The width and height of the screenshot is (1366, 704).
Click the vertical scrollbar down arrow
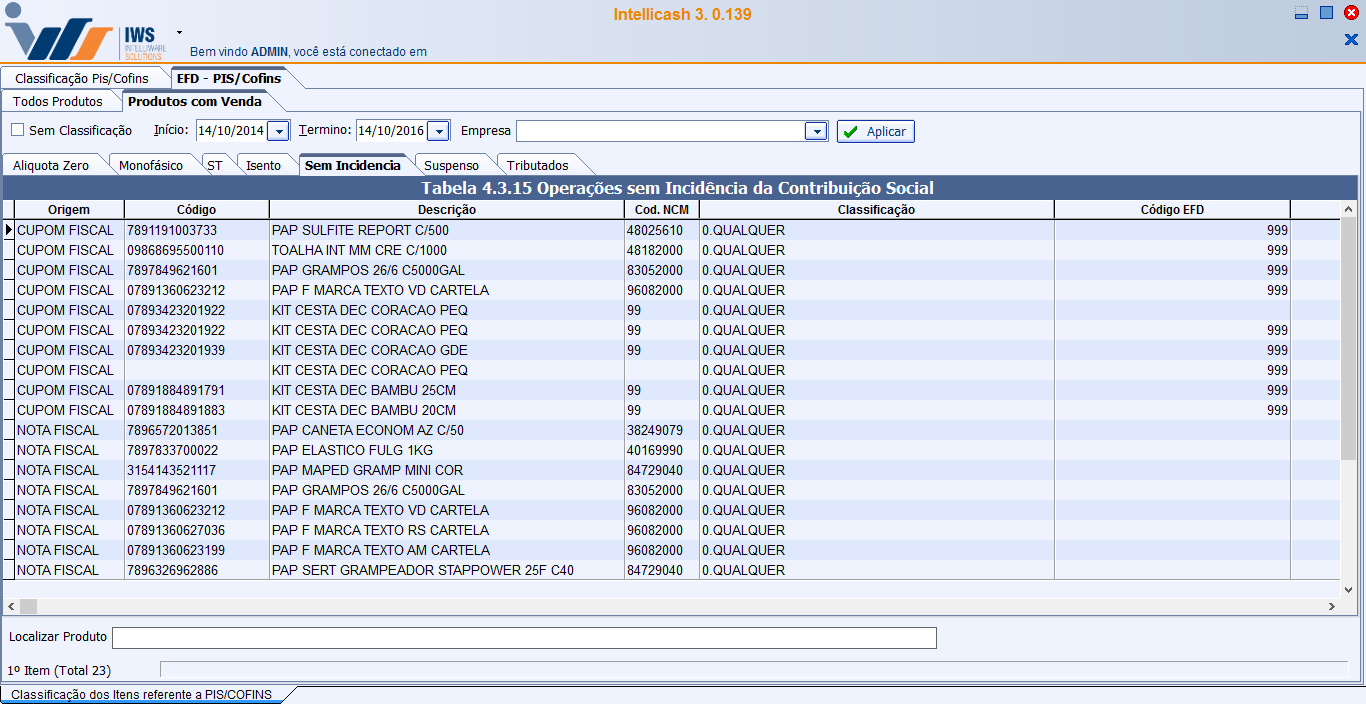(1348, 590)
